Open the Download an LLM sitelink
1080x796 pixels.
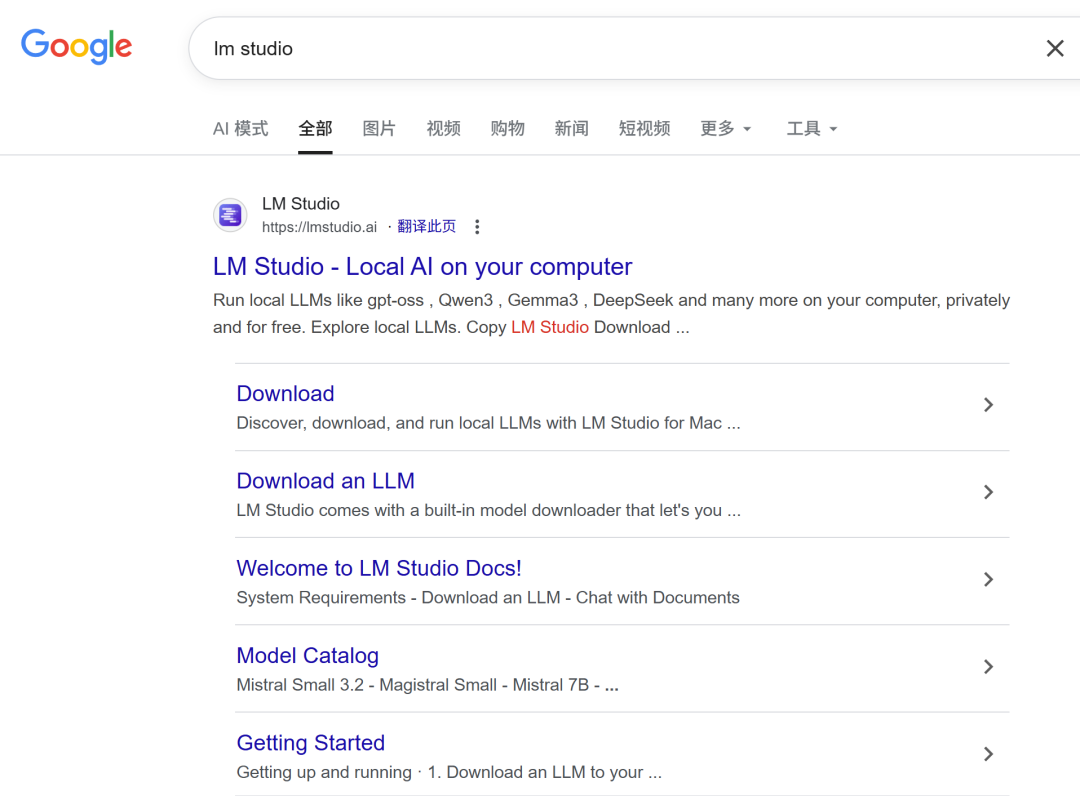(x=326, y=481)
